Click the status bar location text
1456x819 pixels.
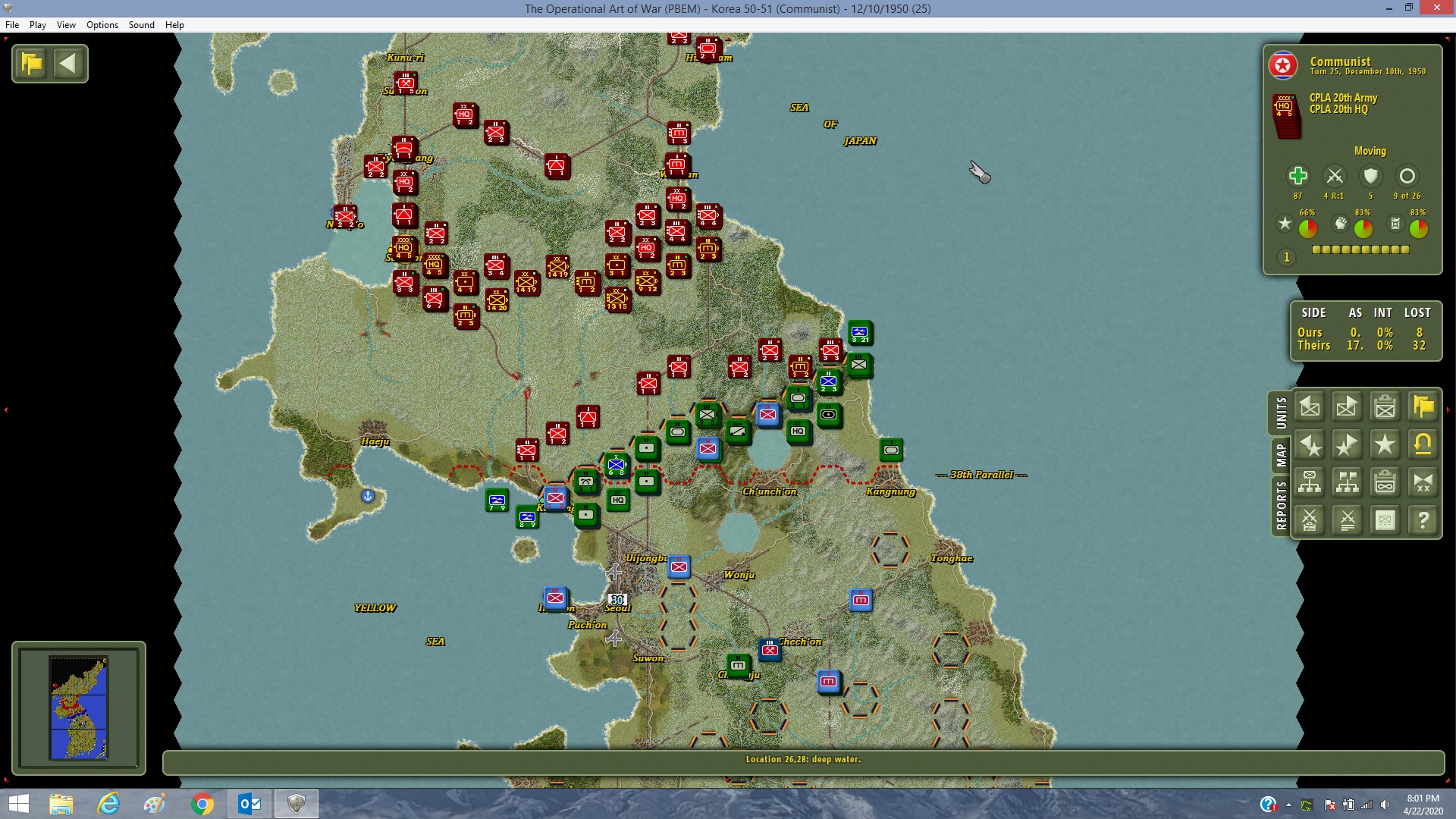point(803,759)
